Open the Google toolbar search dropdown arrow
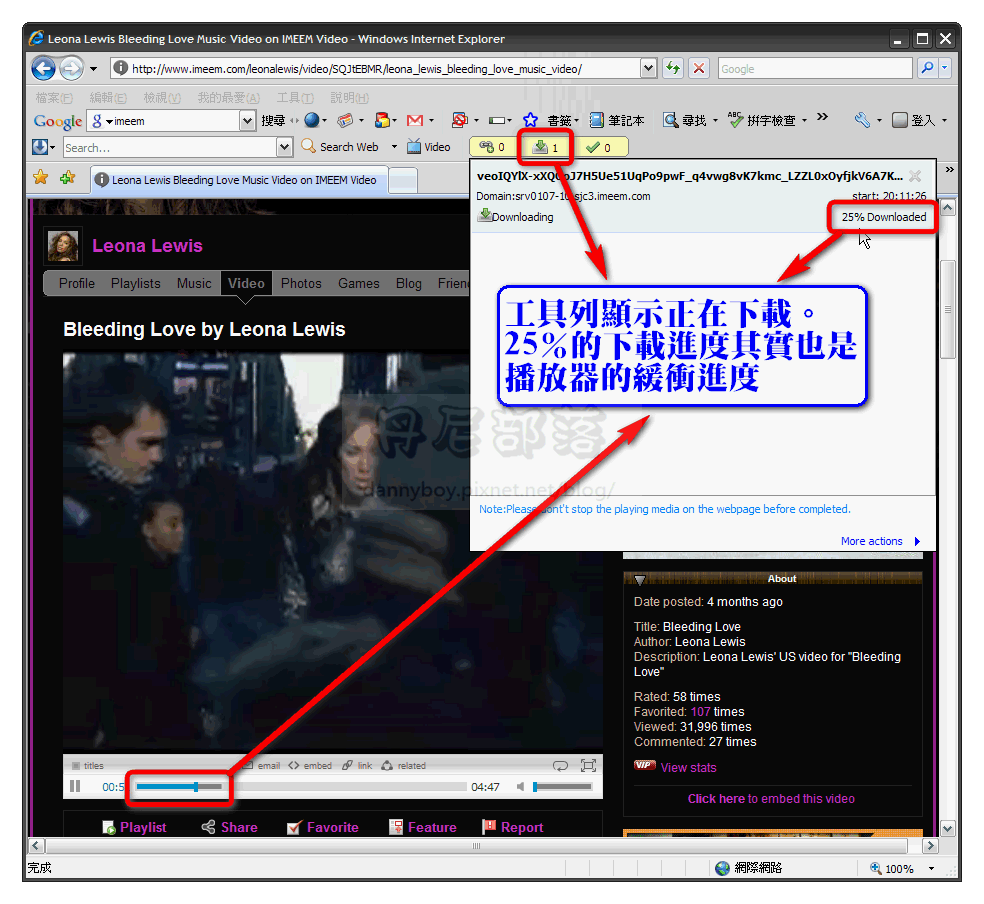The image size is (984, 904). (248, 120)
